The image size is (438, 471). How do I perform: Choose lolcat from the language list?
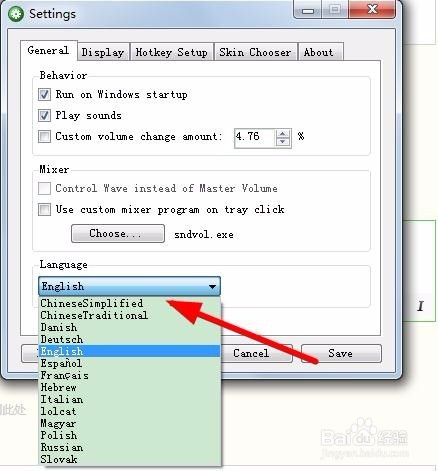130,411
